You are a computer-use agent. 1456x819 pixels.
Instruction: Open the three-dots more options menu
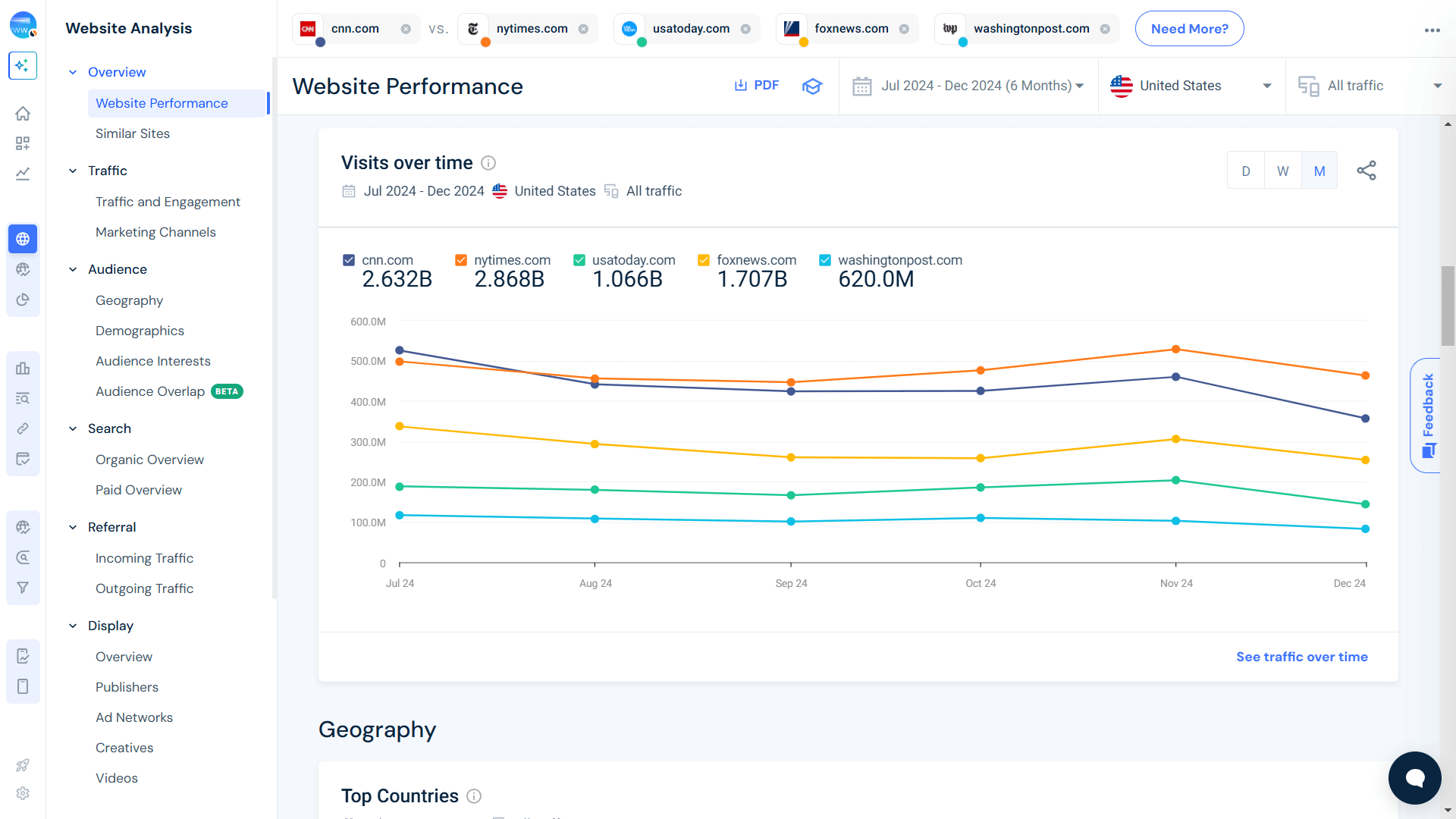pos(1432,30)
